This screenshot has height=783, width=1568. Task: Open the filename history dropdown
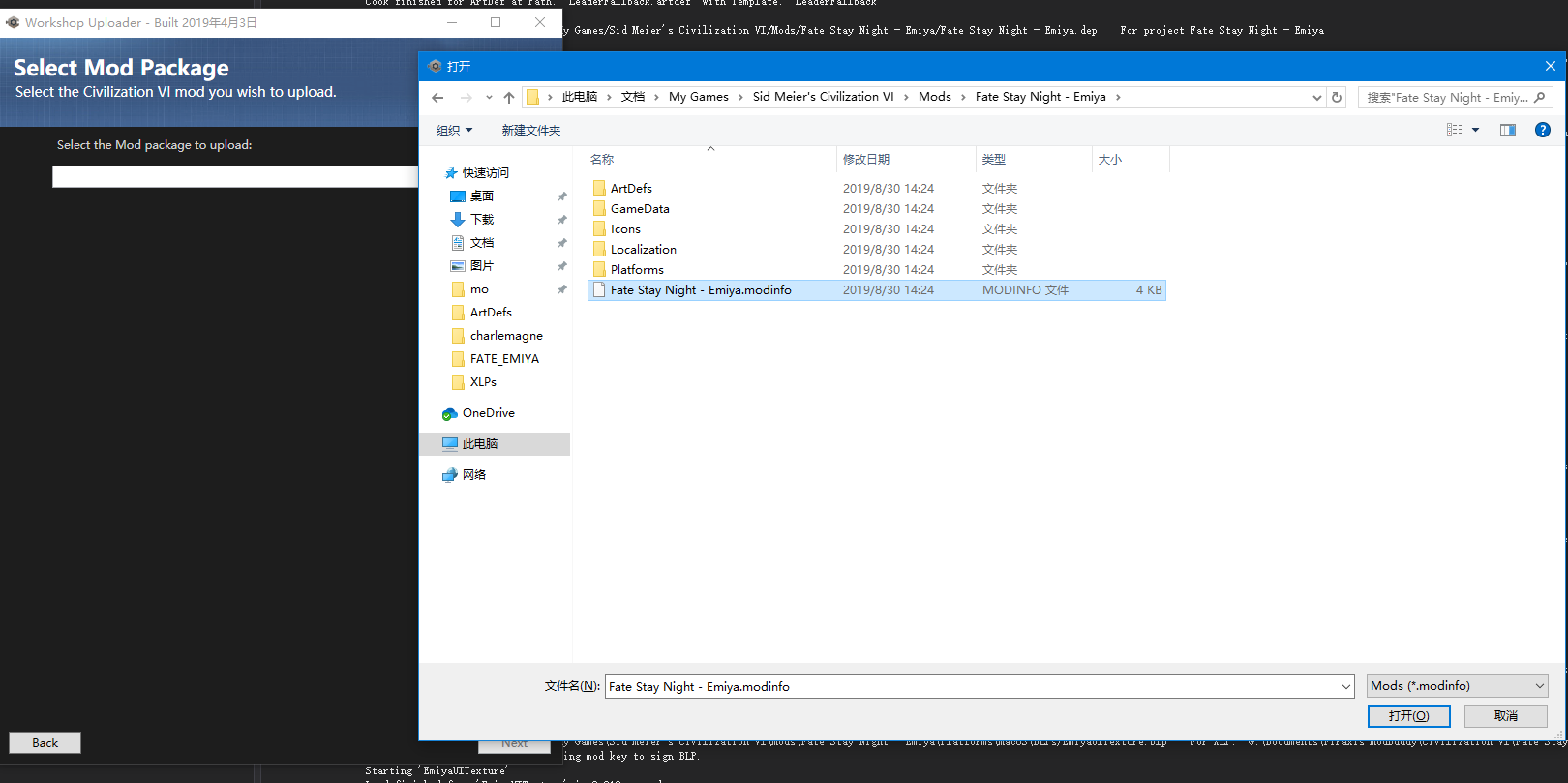click(x=1346, y=686)
